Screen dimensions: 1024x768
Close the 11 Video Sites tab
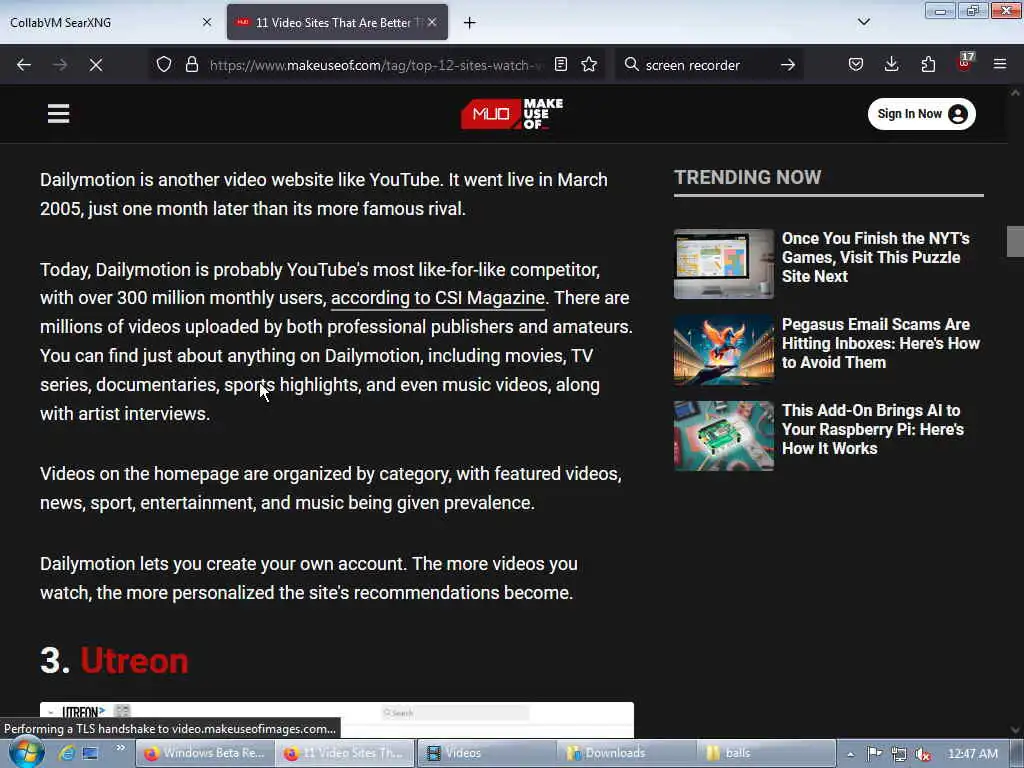coord(432,22)
